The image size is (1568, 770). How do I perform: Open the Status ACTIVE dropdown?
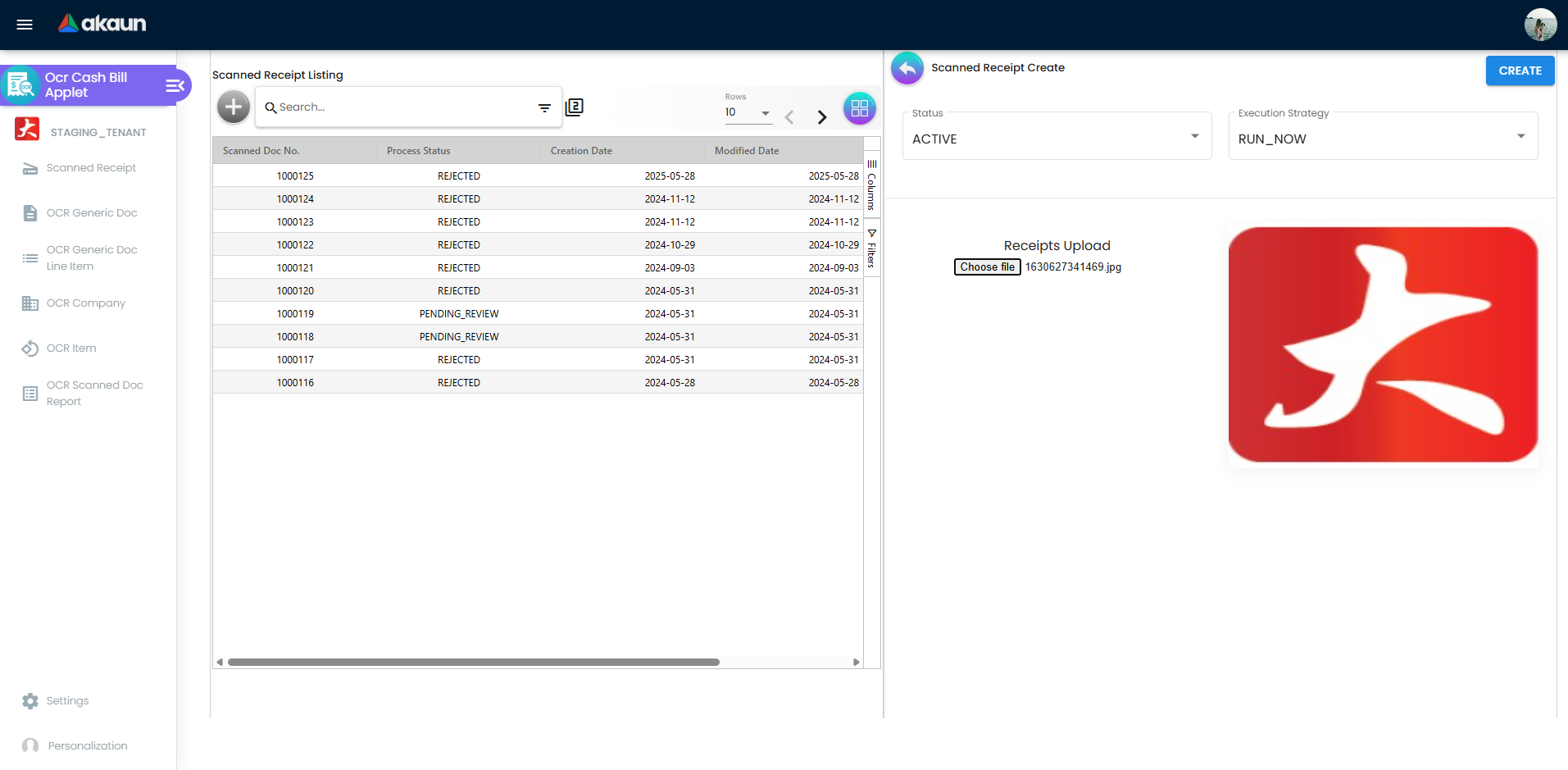1057,136
